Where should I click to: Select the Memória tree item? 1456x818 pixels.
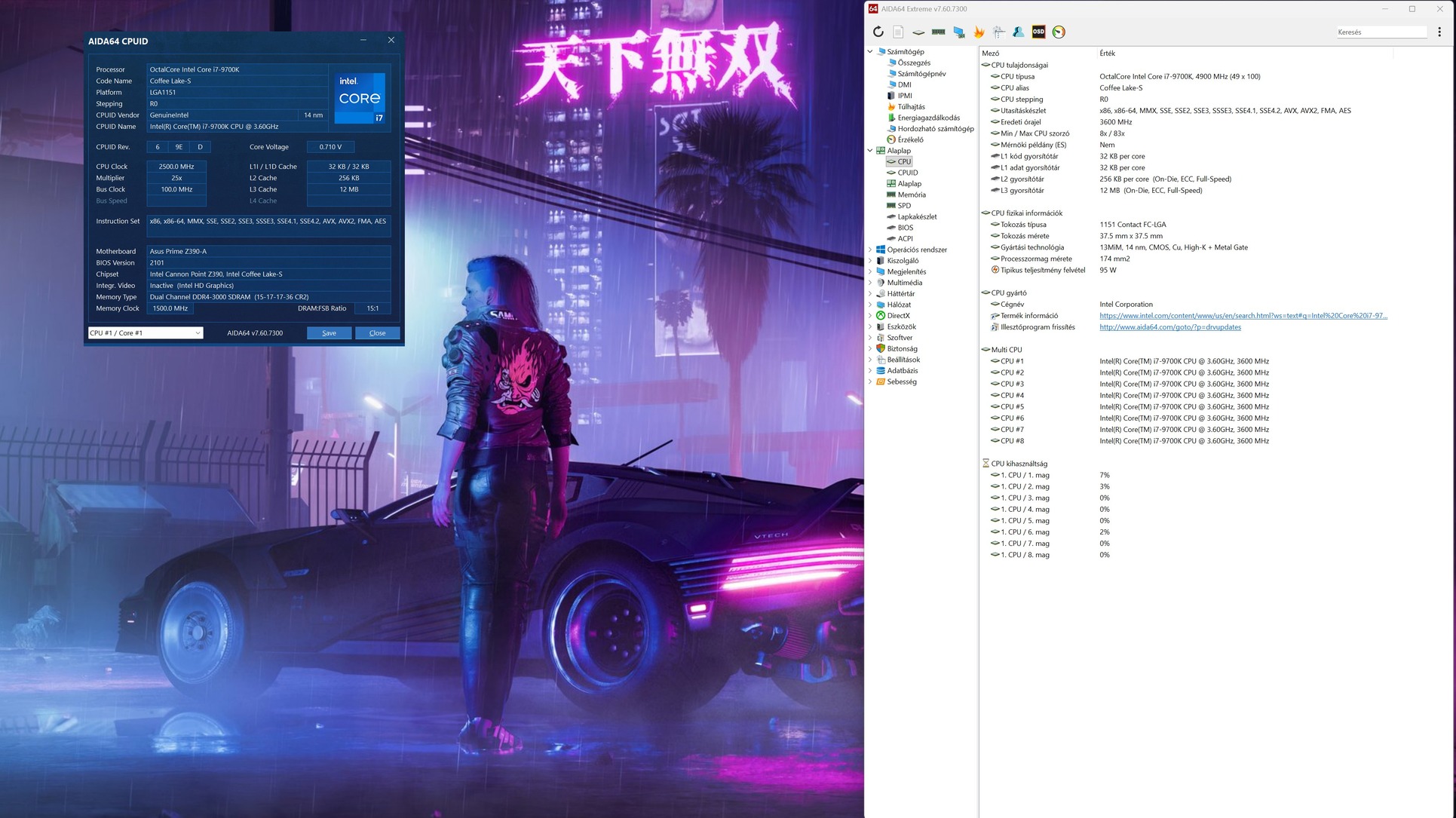(x=911, y=195)
